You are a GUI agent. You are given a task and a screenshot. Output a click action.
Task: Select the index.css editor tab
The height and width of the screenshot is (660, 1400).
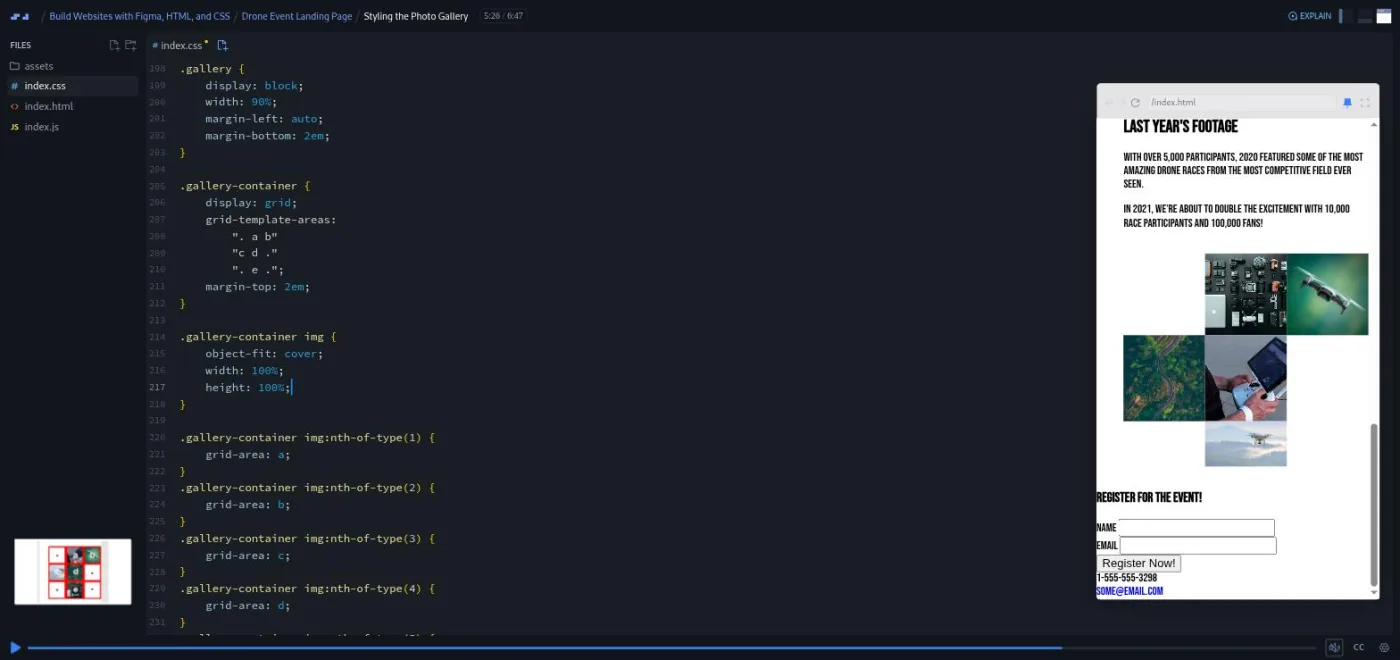(x=180, y=45)
